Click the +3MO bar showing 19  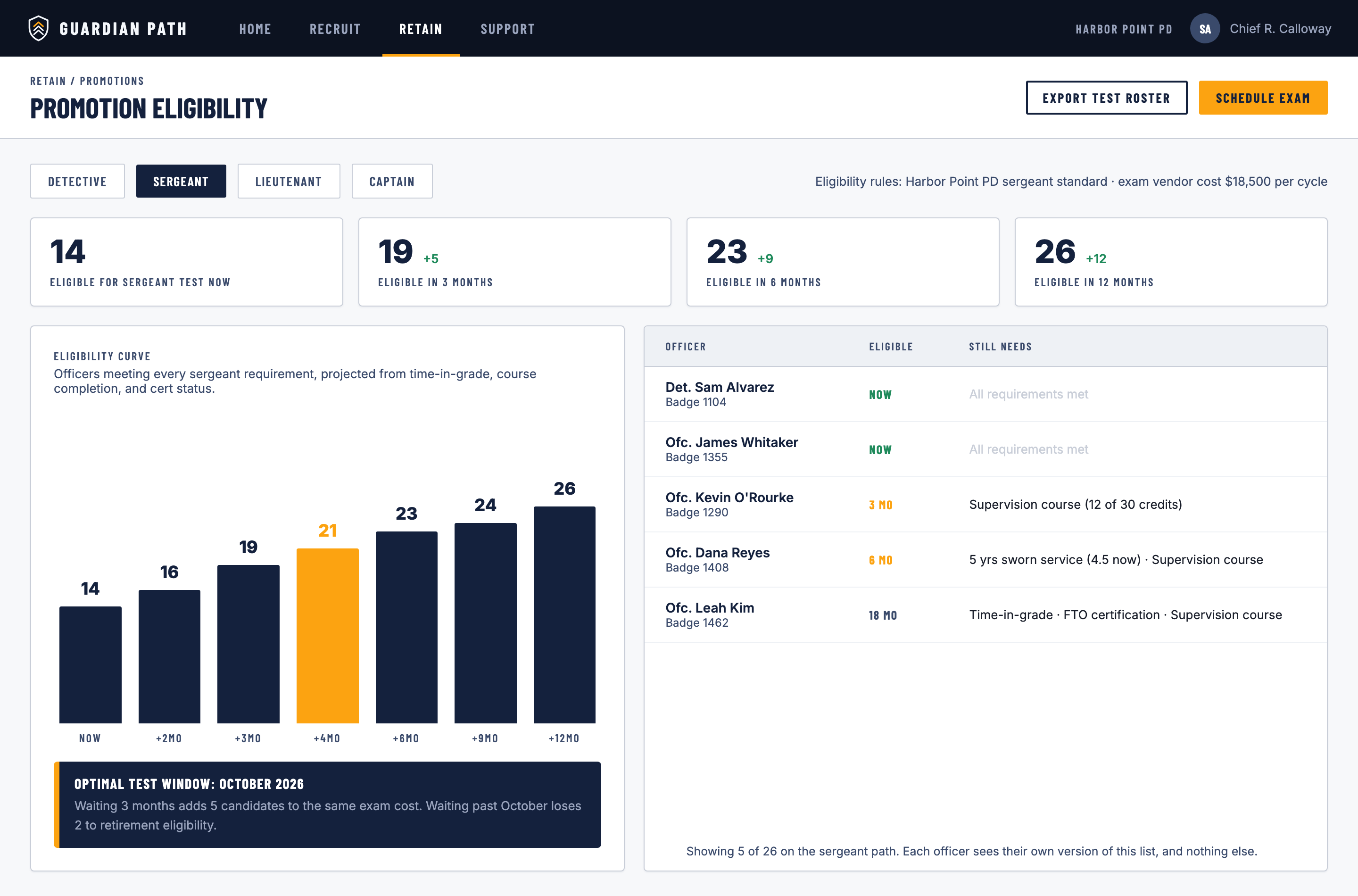(248, 644)
